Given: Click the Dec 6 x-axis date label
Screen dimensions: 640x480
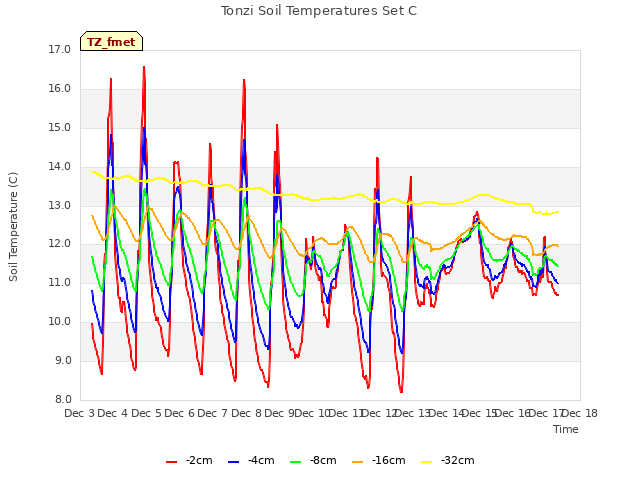Looking at the screenshot, I should click(x=180, y=413).
